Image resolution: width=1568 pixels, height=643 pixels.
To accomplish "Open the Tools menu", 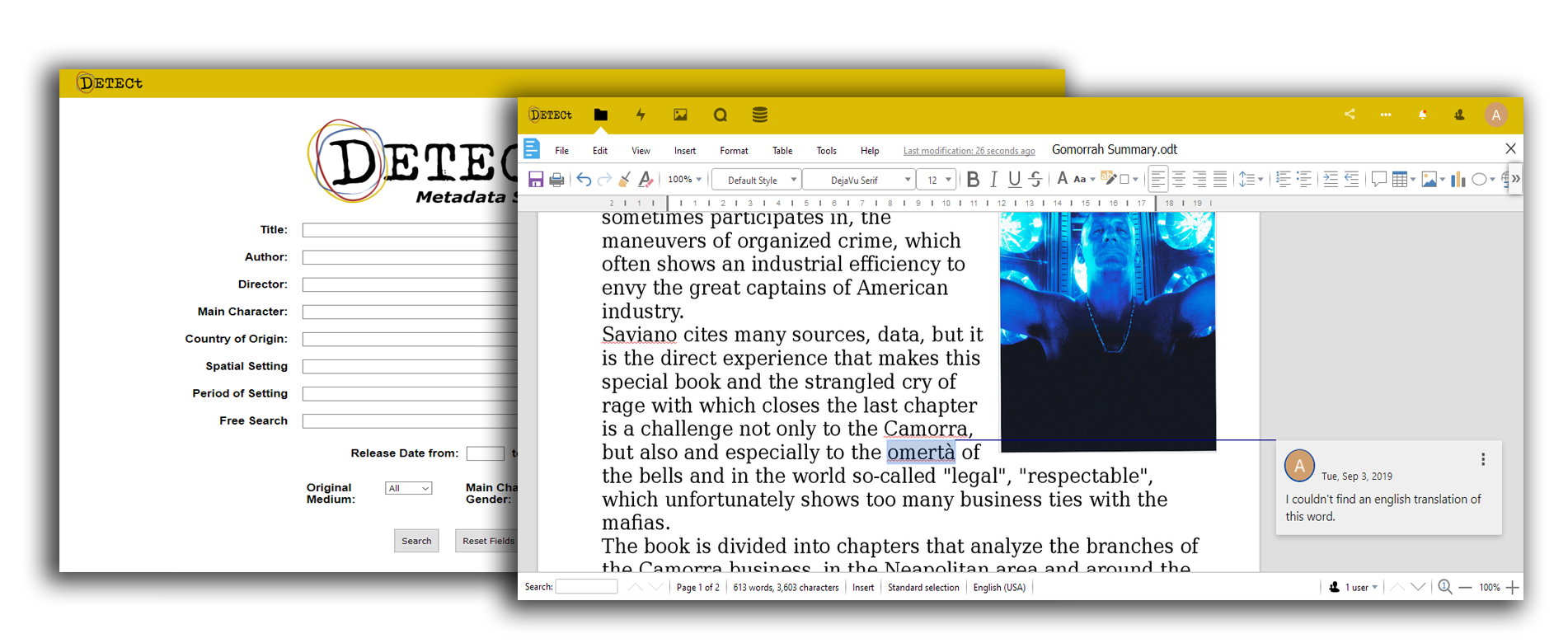I will click(826, 151).
